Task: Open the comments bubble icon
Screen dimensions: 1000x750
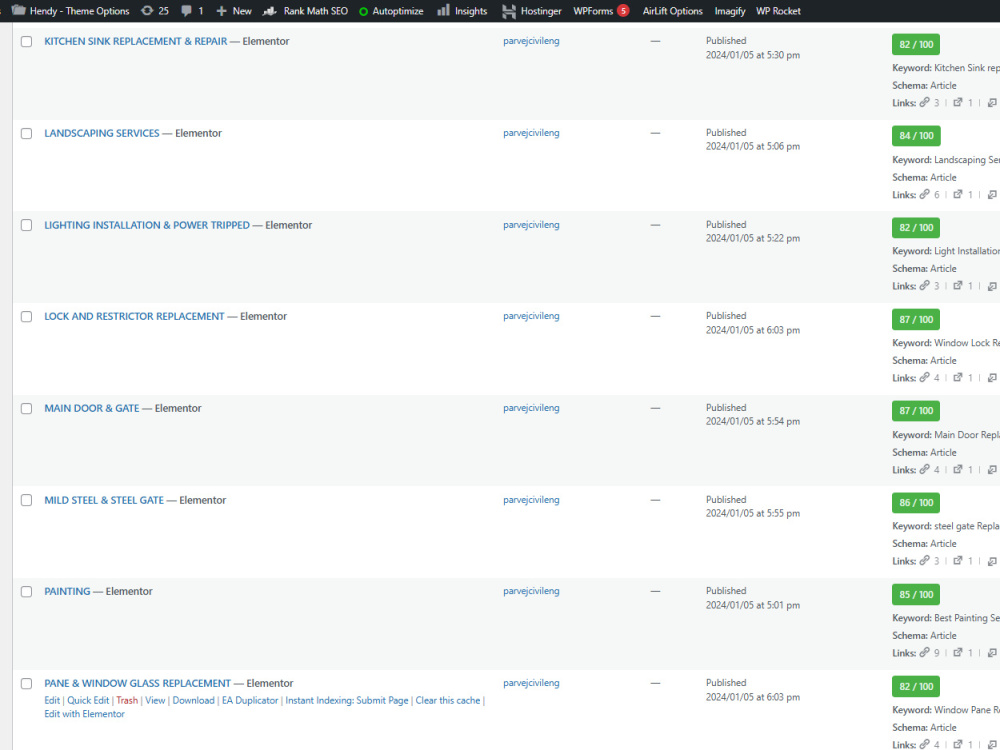Action: click(186, 11)
